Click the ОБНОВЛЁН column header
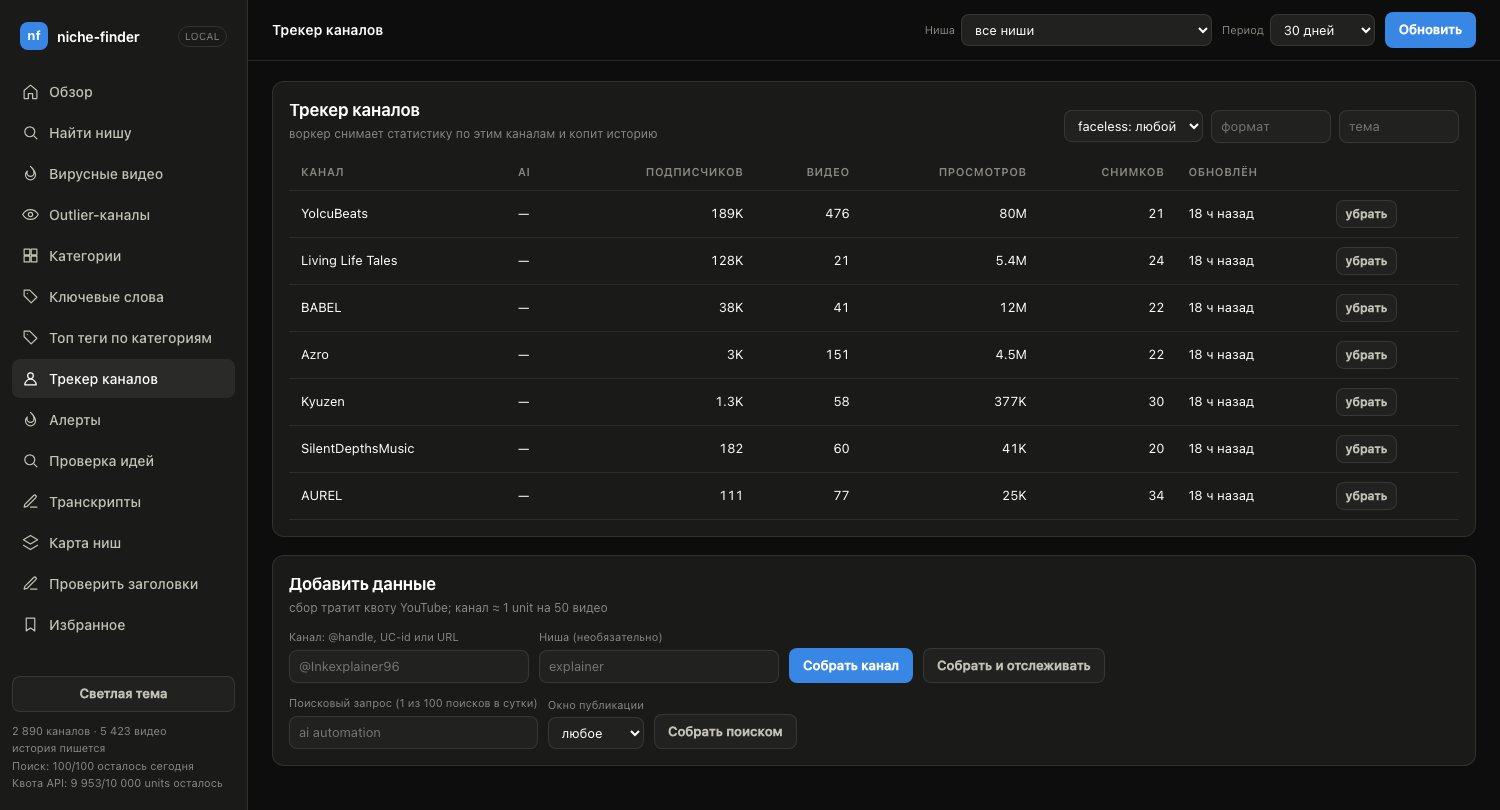The image size is (1500, 810). pyautogui.click(x=1223, y=172)
